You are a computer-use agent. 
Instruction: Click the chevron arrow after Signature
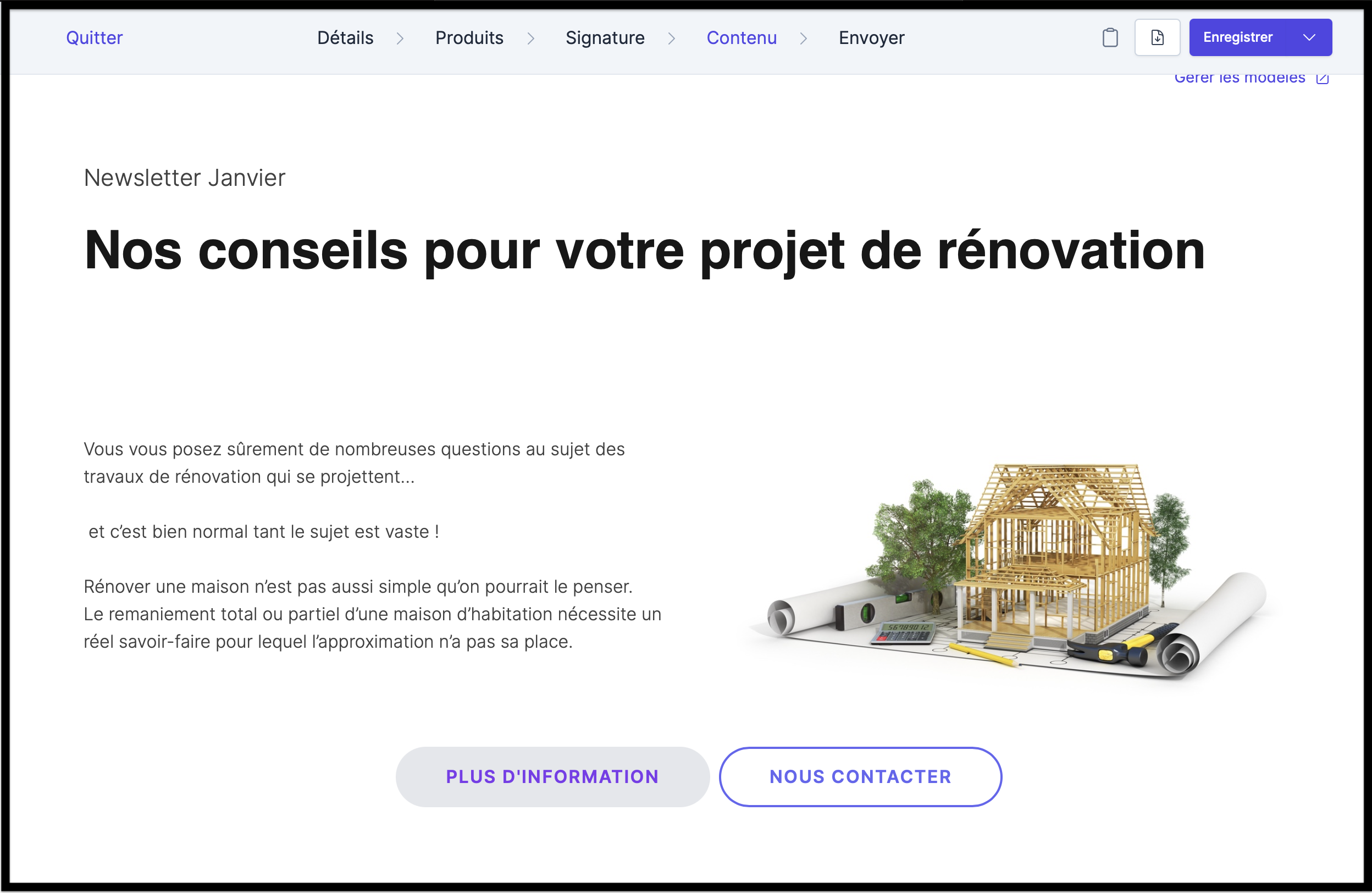tap(671, 38)
